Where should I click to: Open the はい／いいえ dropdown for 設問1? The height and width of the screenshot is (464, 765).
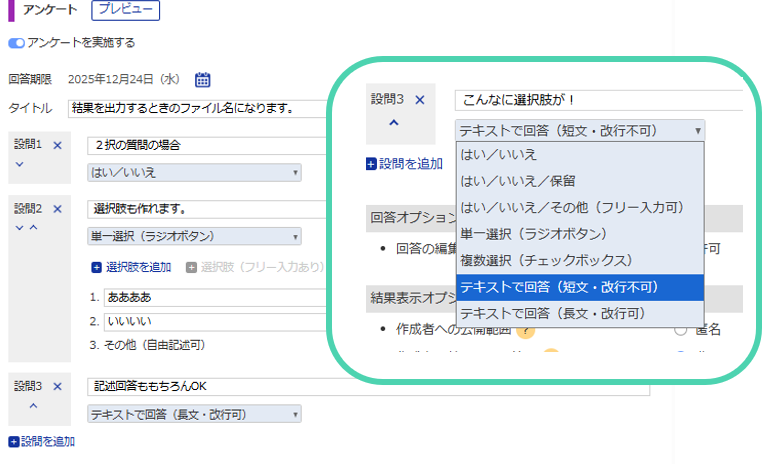tap(195, 173)
